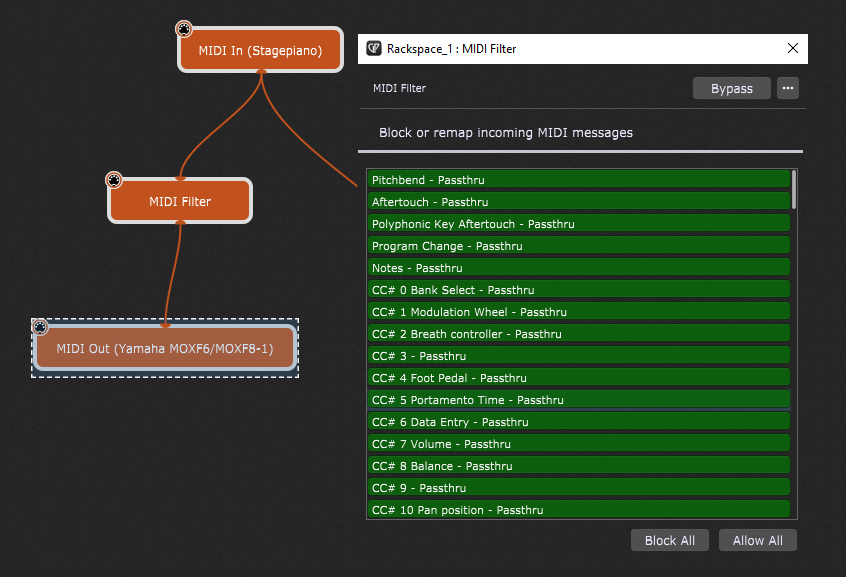The width and height of the screenshot is (846, 577).
Task: Click the MIDI Filter plugin name label
Action: [399, 88]
